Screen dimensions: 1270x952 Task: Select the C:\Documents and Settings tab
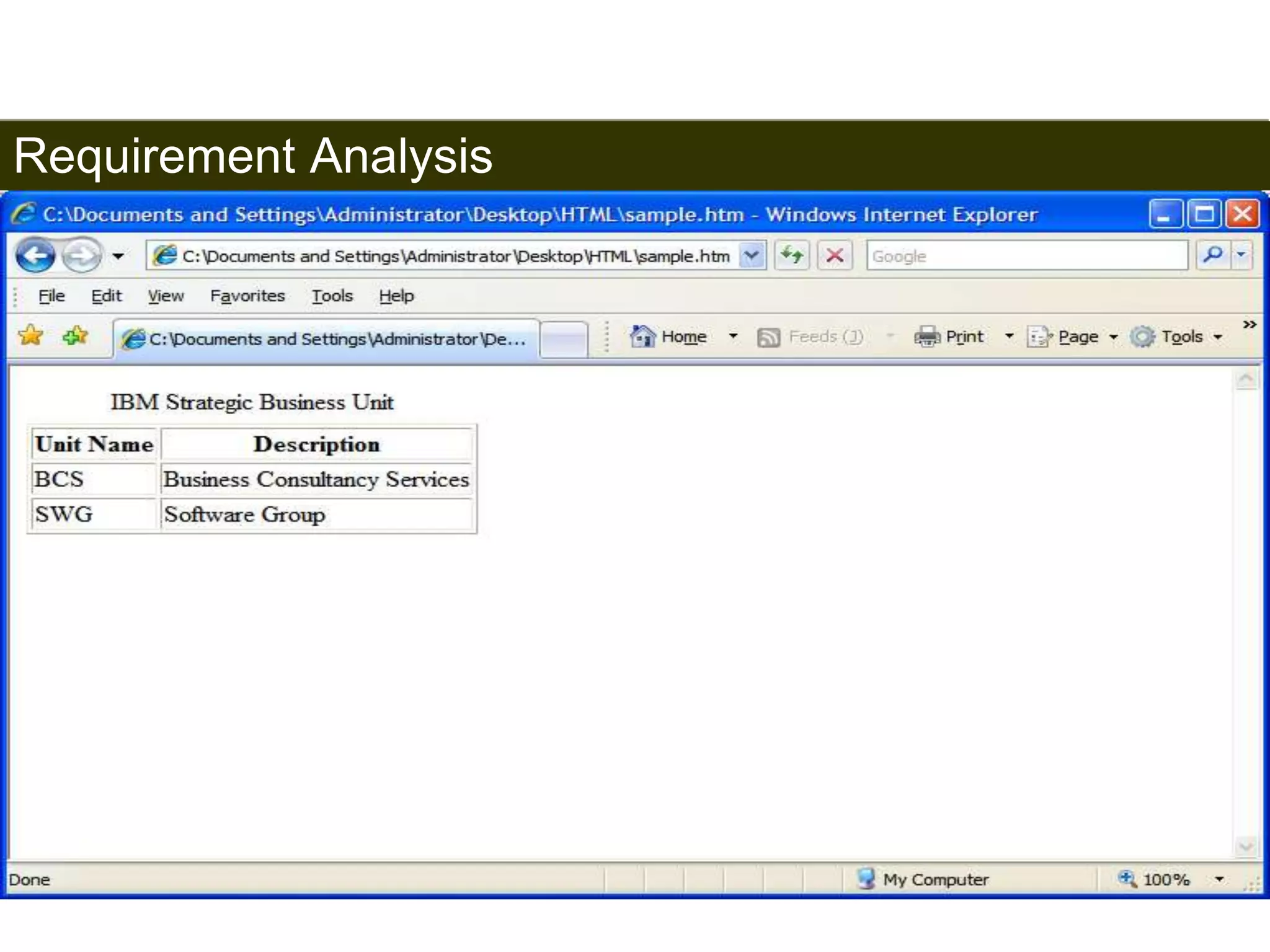326,339
